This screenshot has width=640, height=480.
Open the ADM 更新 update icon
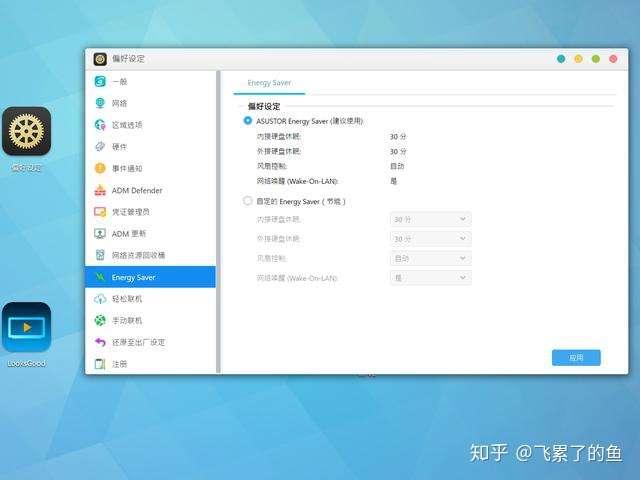(x=100, y=233)
